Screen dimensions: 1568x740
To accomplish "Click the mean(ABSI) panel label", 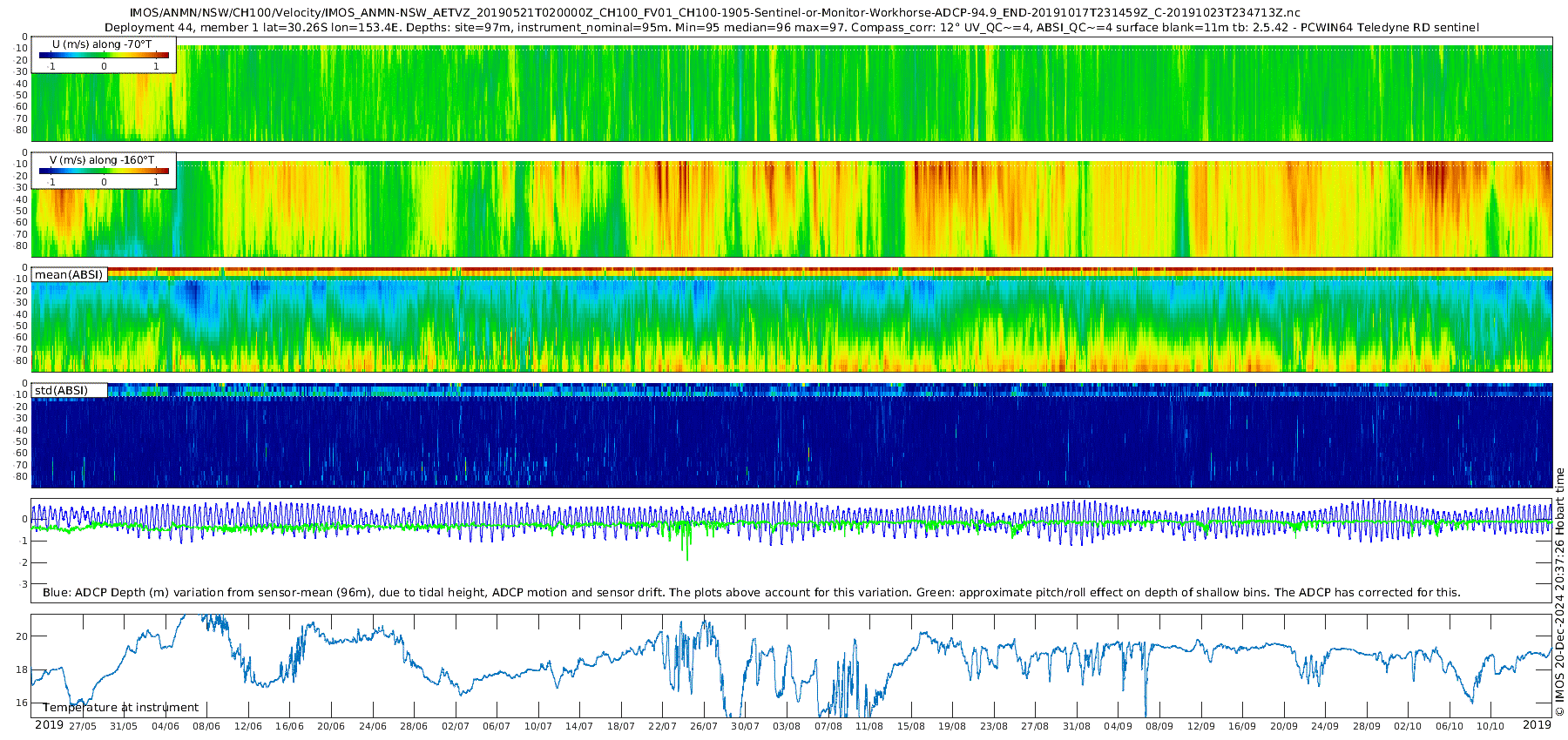I will [69, 274].
